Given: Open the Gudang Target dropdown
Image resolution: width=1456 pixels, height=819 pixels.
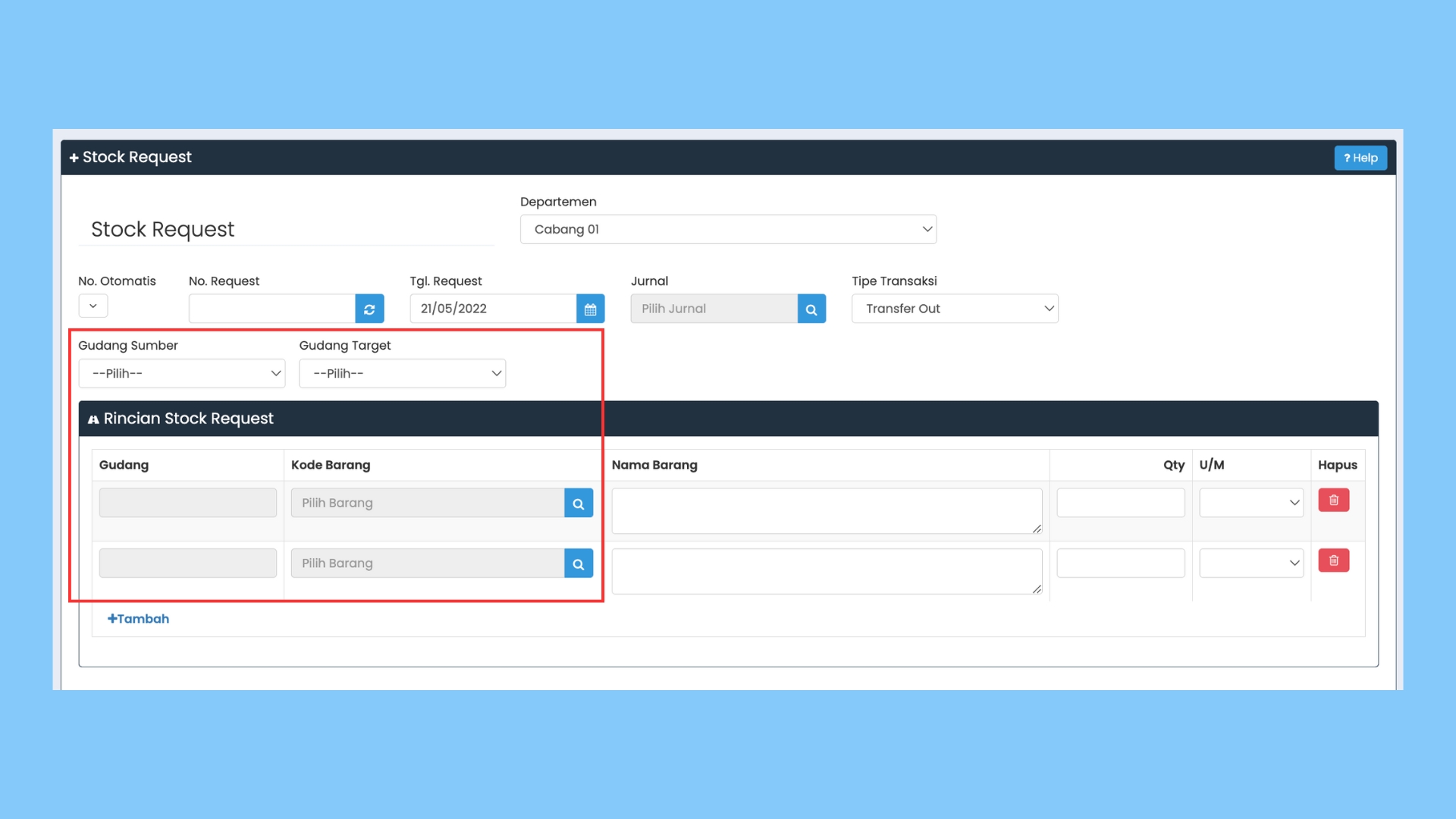Looking at the screenshot, I should click(403, 373).
